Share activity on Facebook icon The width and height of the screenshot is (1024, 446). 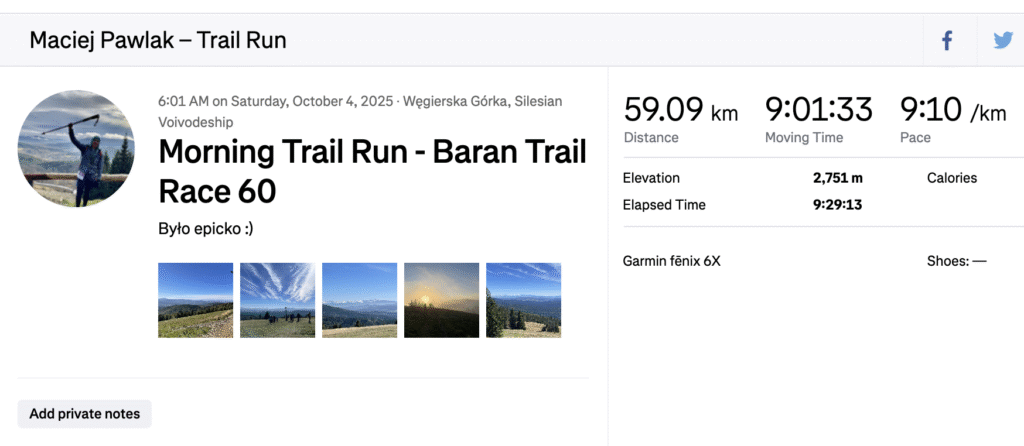click(x=946, y=41)
